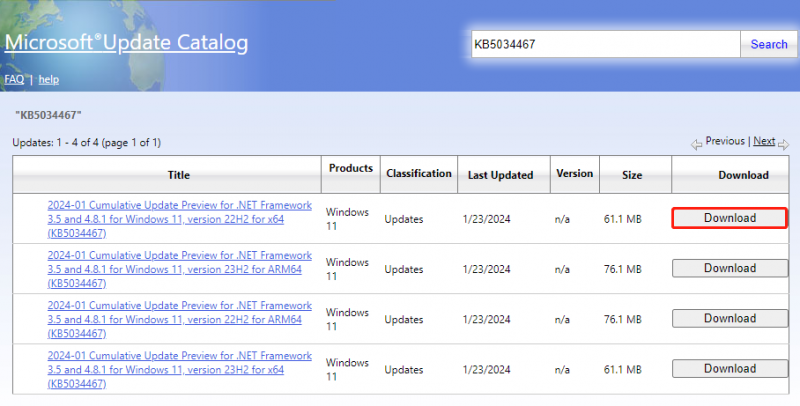Click the Microsoft Update Catalog title link

127,42
